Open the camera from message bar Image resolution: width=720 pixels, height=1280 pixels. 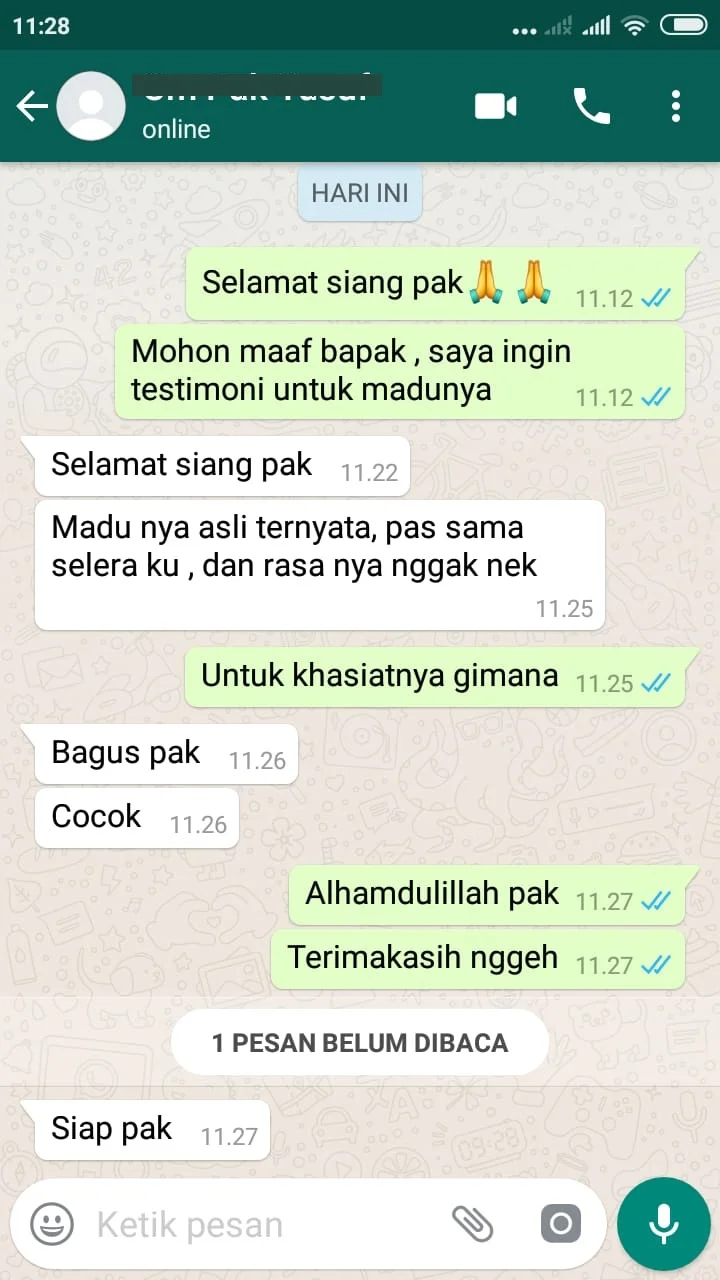tap(560, 1223)
